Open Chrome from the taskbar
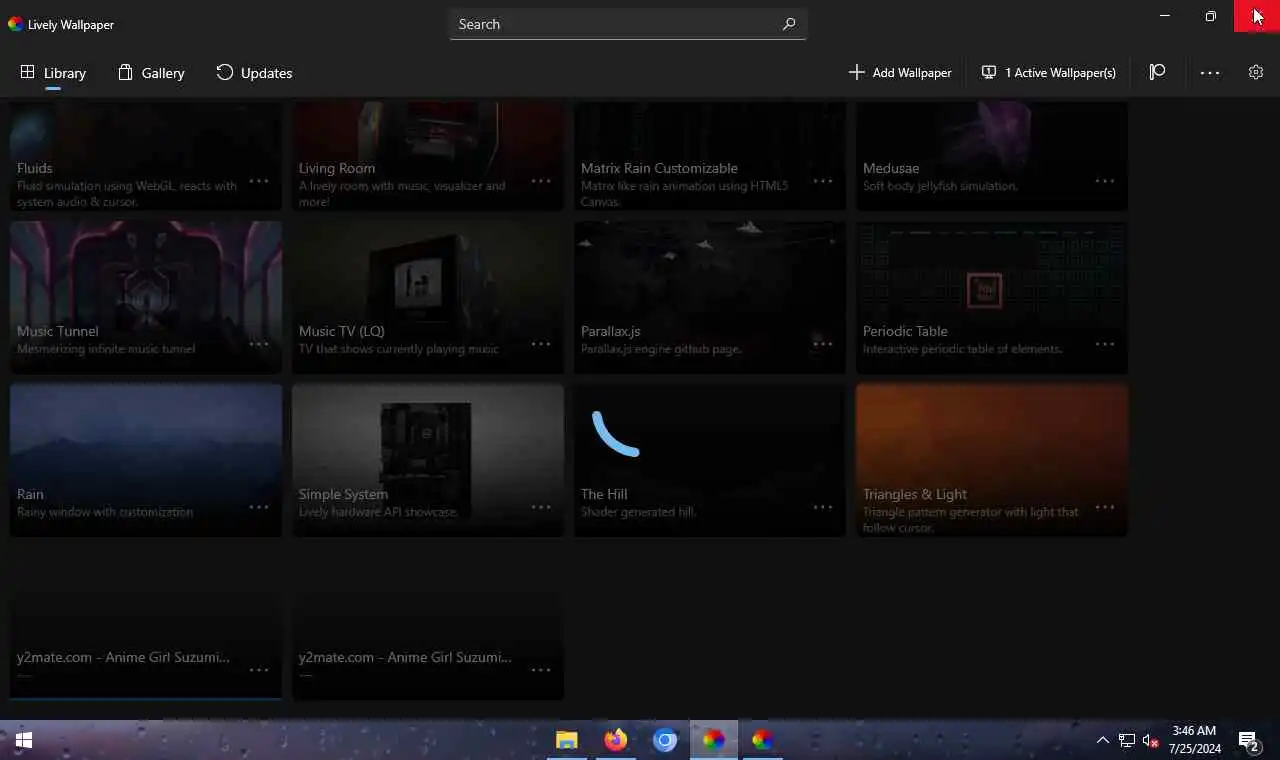The height and width of the screenshot is (760, 1280). [665, 740]
